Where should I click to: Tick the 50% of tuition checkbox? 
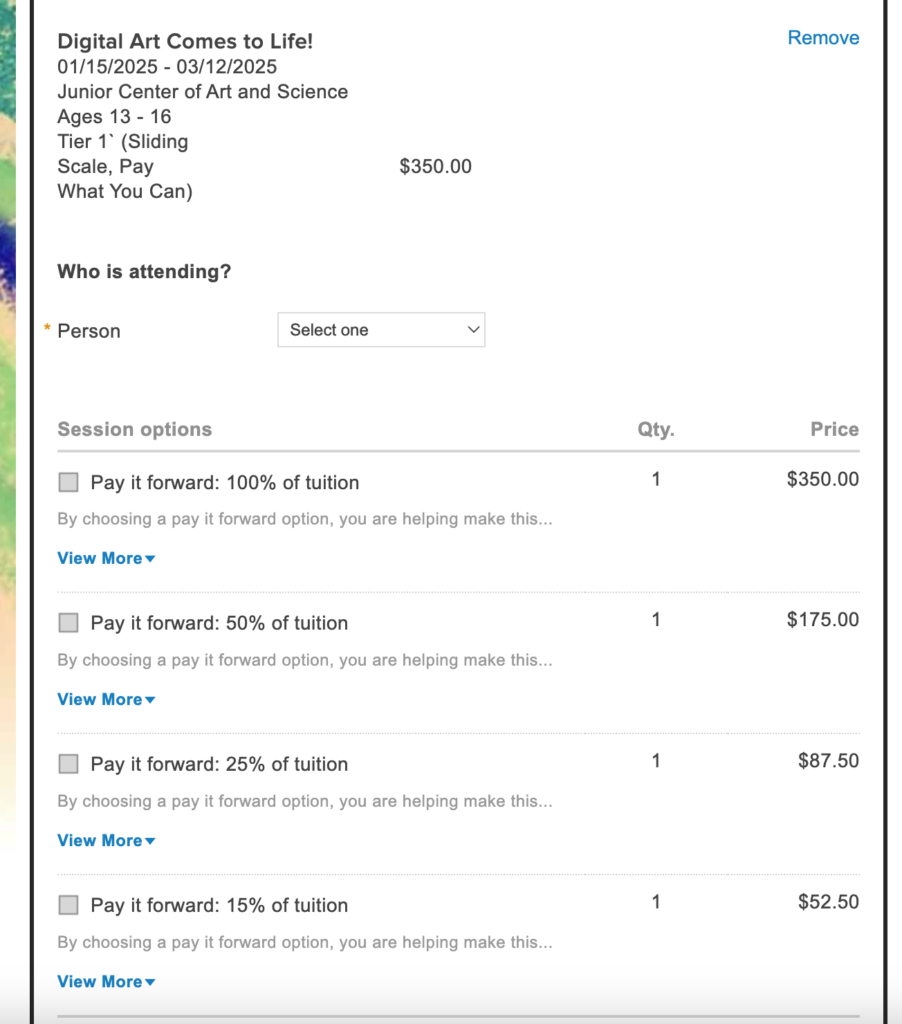click(x=69, y=622)
